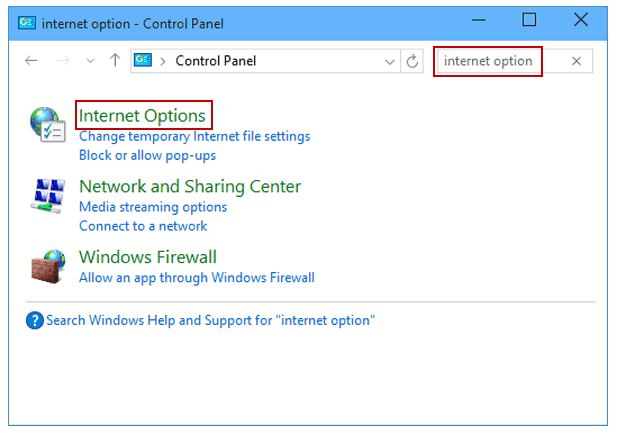Click the Internet Options globe icon
621x435 pixels.
[48, 124]
